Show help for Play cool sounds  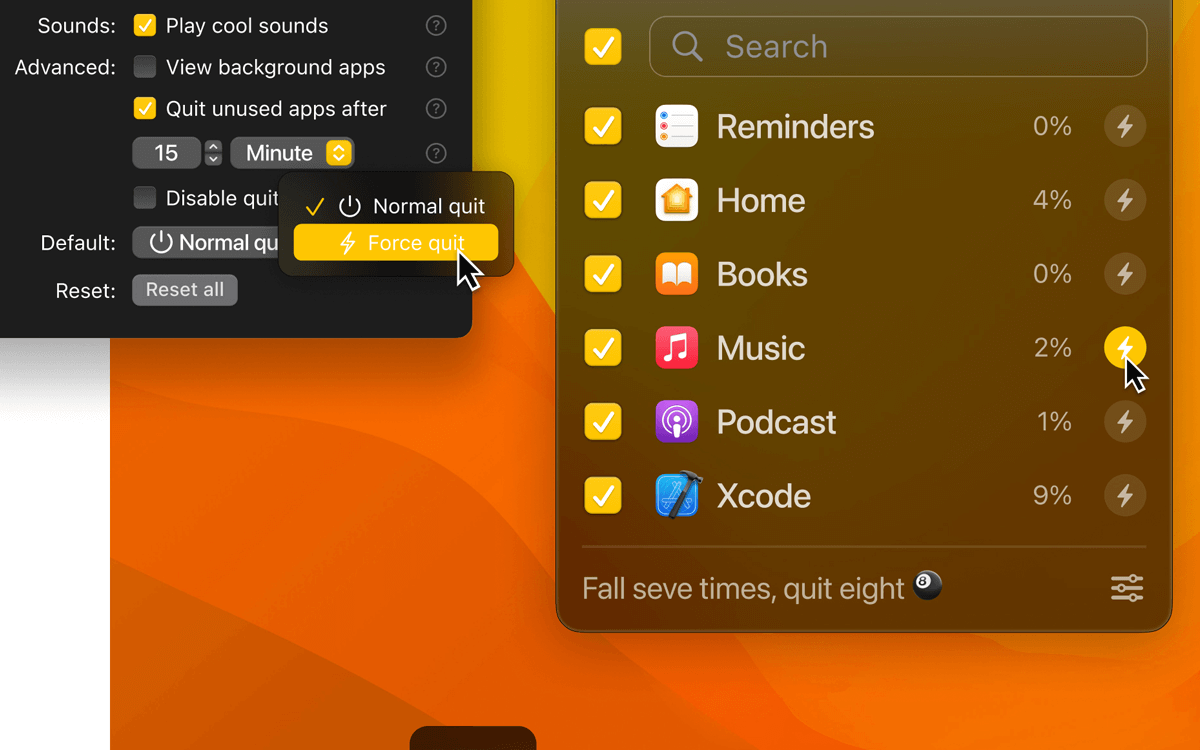(x=436, y=26)
